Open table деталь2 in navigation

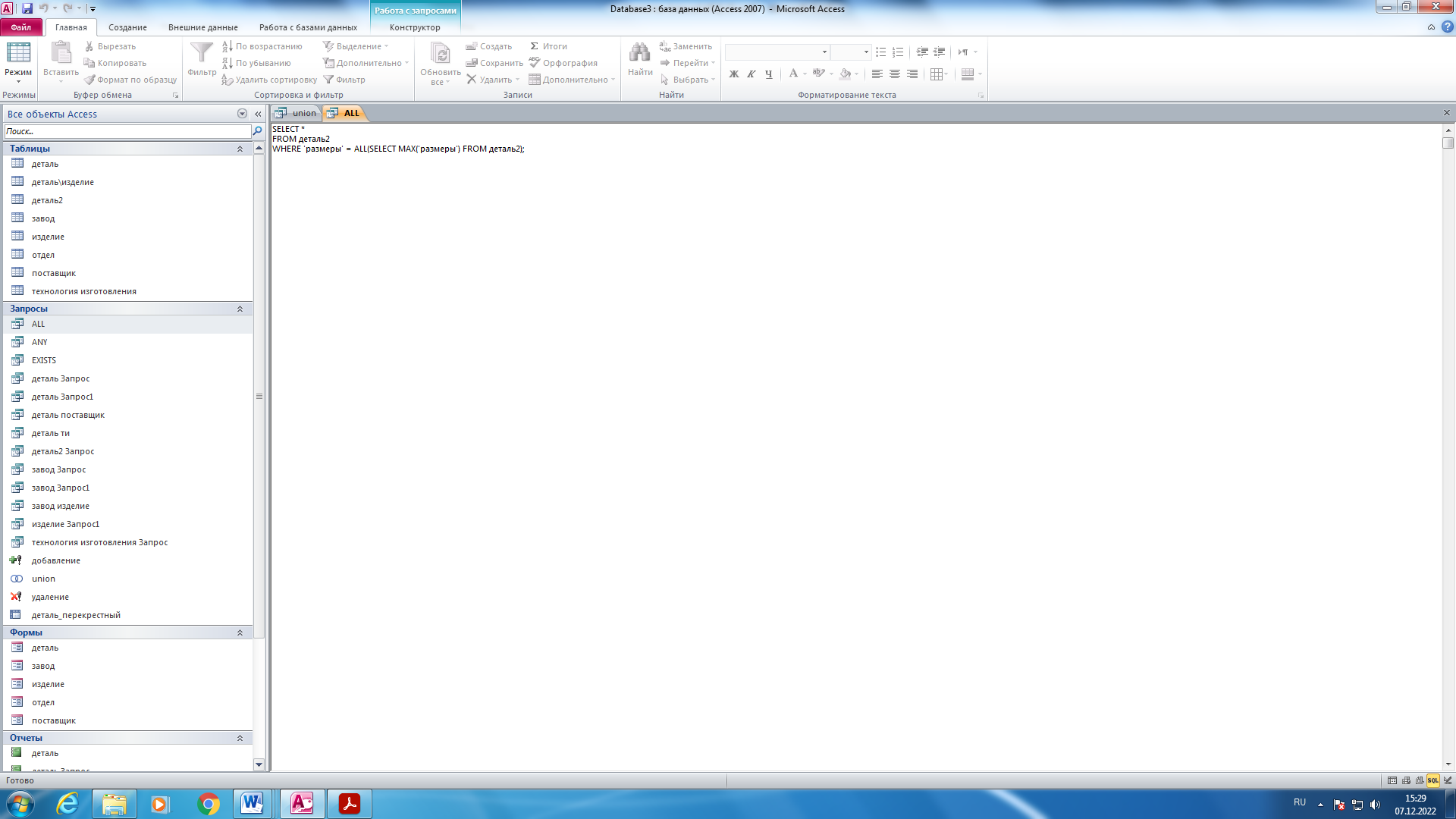(x=47, y=200)
